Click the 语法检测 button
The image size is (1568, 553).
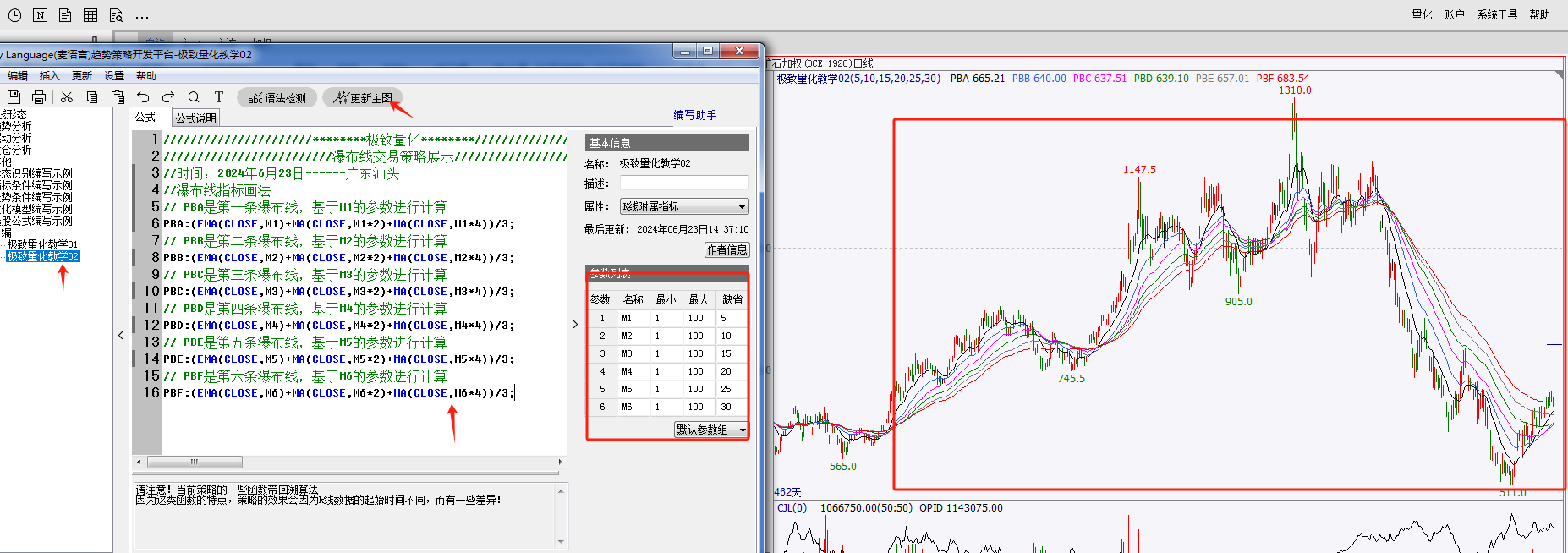tap(277, 98)
